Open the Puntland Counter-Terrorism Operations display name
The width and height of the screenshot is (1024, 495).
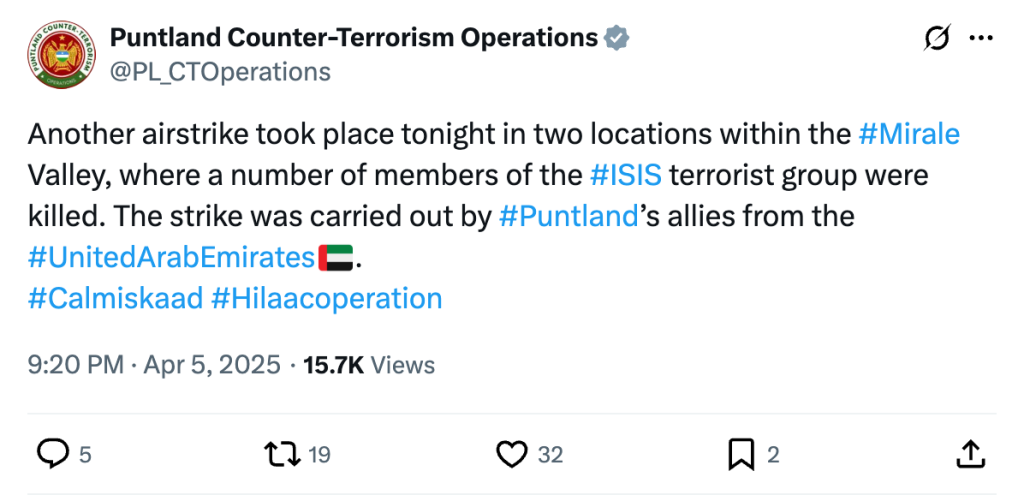click(353, 38)
